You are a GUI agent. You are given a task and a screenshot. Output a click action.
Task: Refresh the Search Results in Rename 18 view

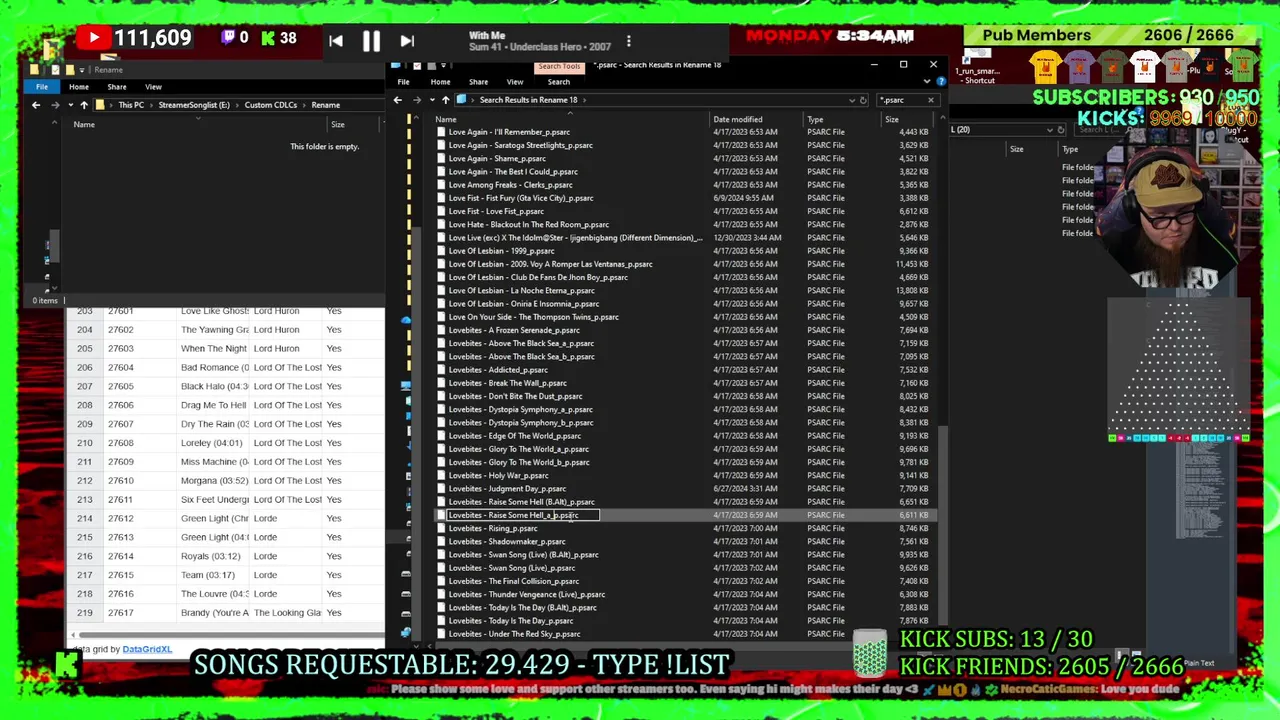click(863, 100)
